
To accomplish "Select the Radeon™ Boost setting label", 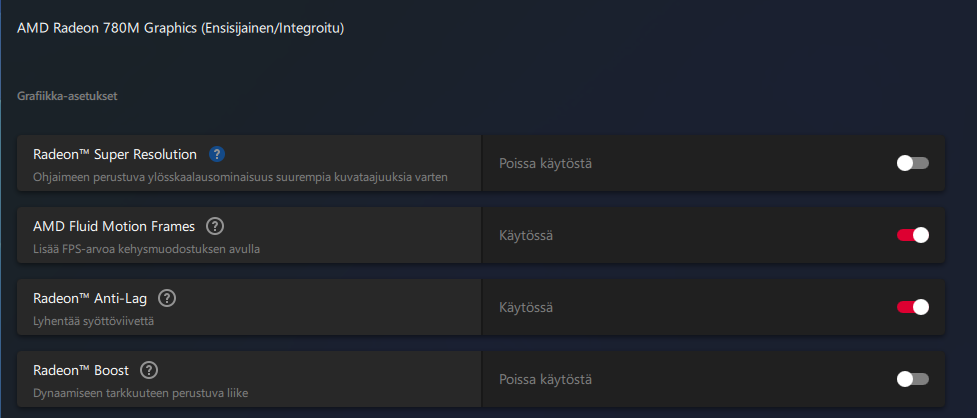I will [x=81, y=370].
